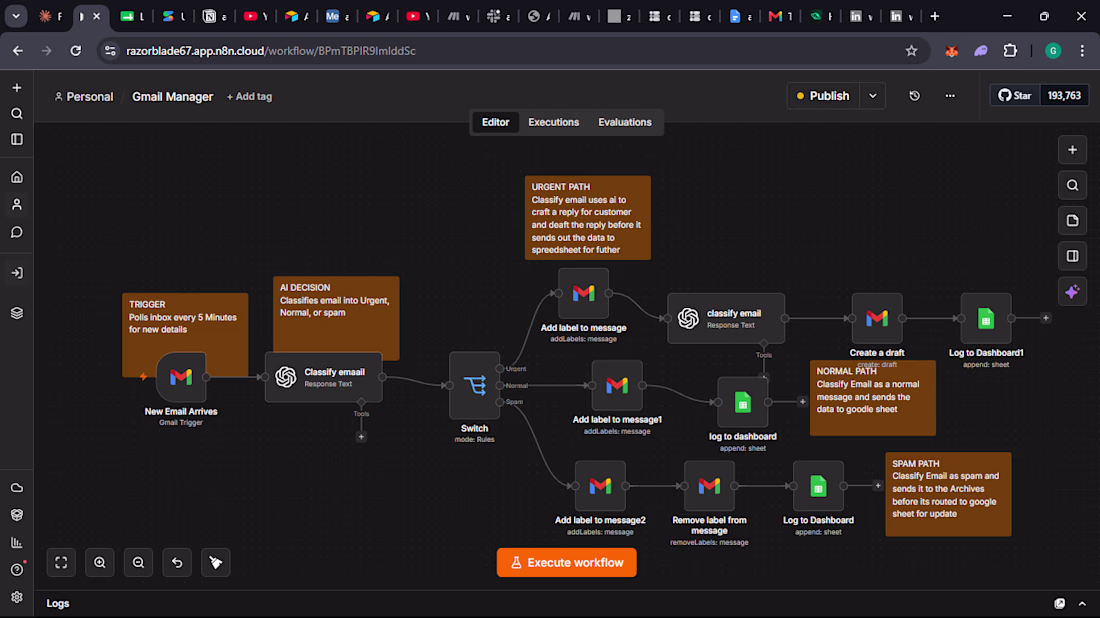Toggle the left sidebar panel icon

click(x=17, y=140)
